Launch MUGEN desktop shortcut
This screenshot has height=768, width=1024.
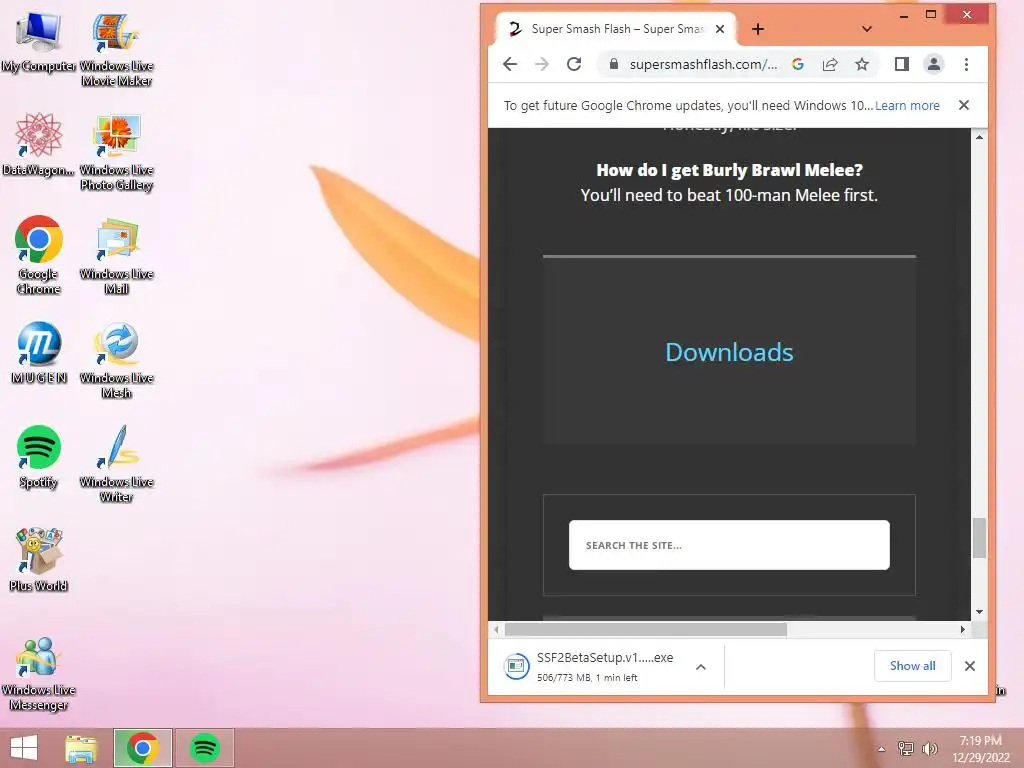pyautogui.click(x=39, y=353)
